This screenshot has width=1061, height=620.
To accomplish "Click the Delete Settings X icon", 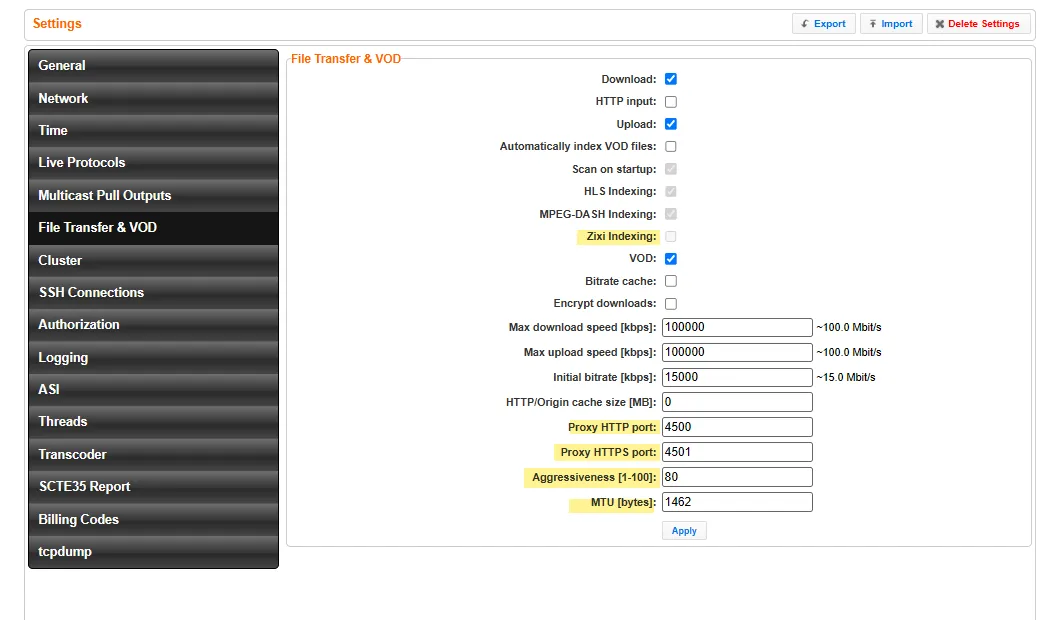I will [939, 24].
